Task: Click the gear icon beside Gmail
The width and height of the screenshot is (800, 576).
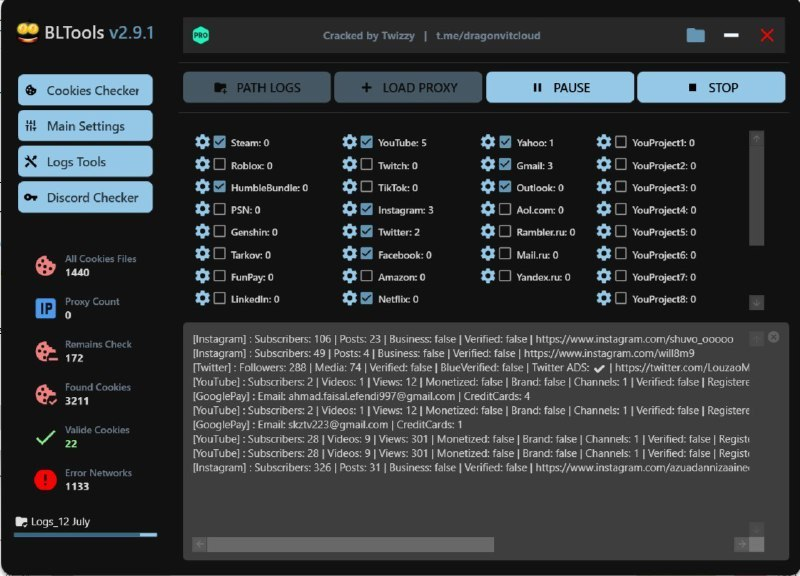Action: tap(488, 165)
